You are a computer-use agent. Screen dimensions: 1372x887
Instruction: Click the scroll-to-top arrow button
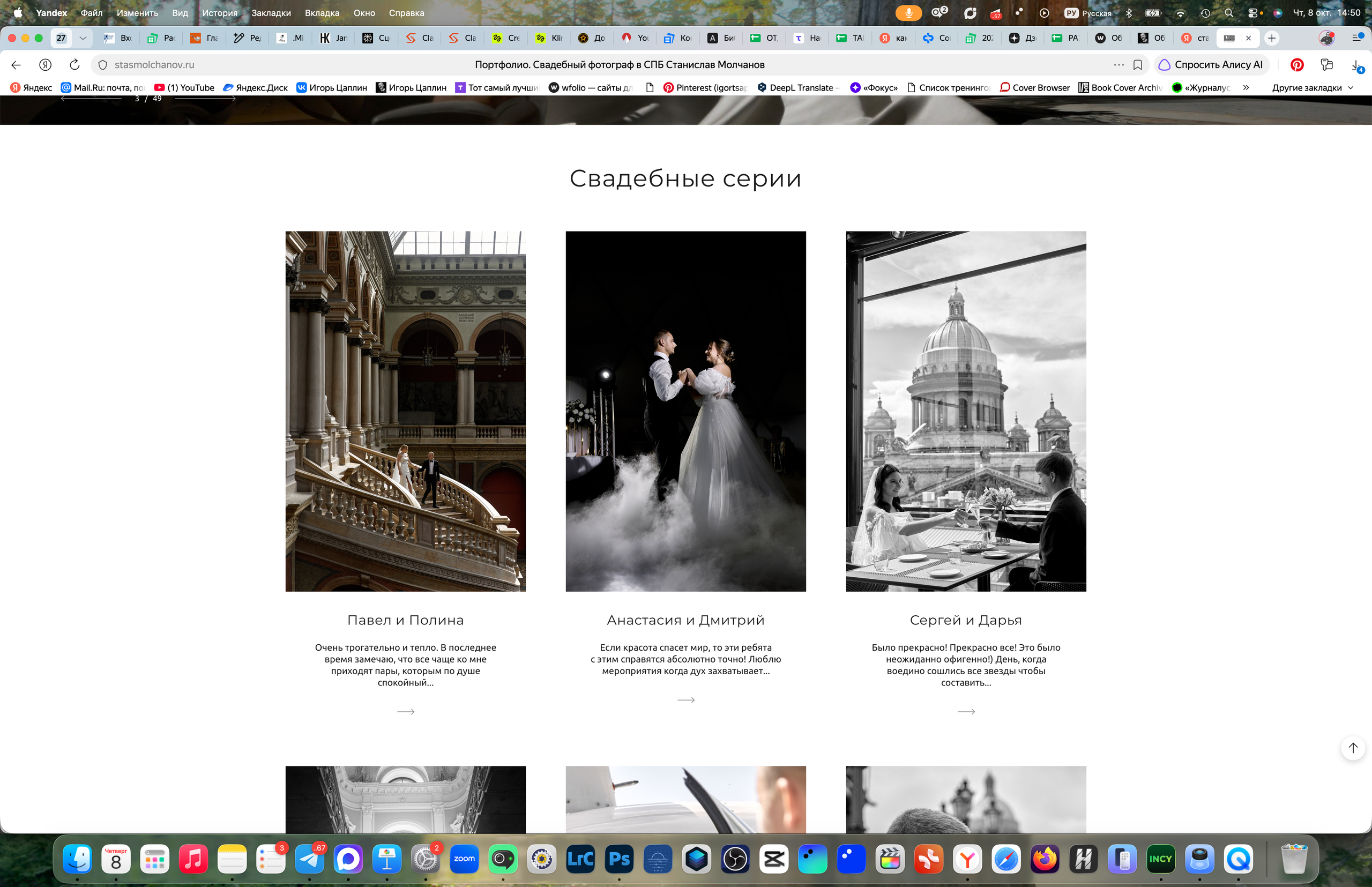(1353, 748)
